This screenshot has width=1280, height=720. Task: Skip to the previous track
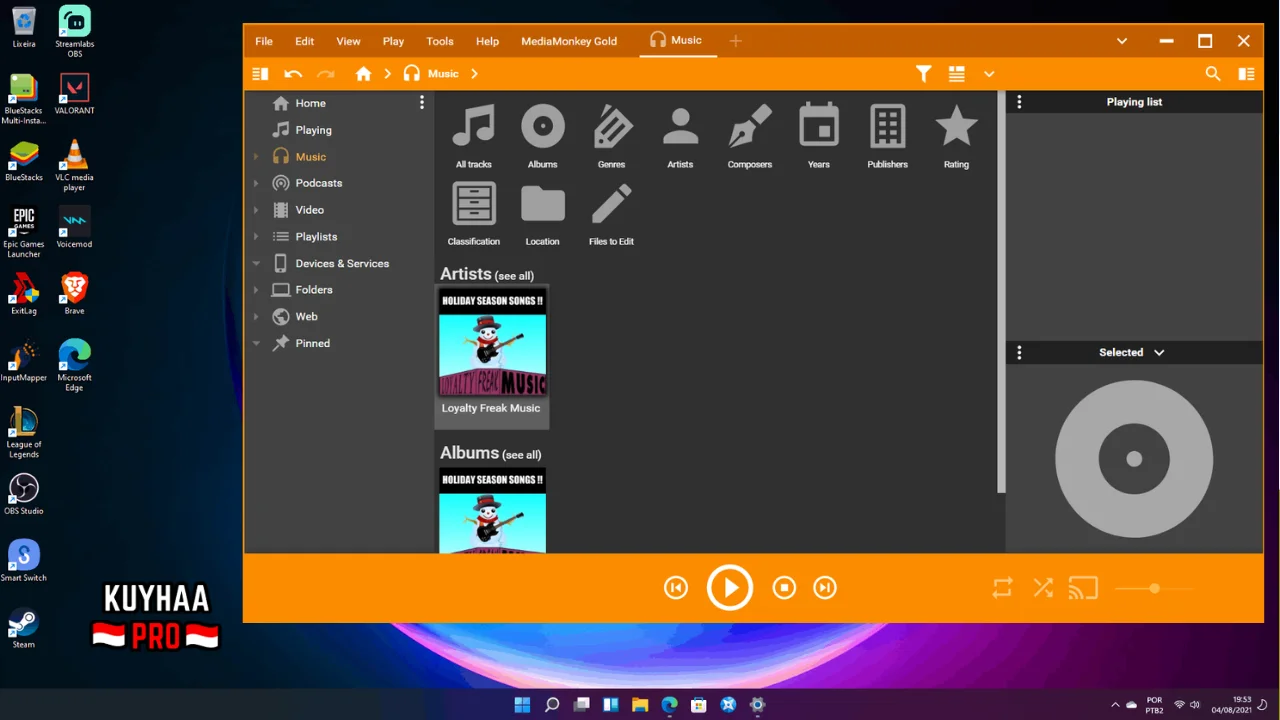click(x=676, y=588)
